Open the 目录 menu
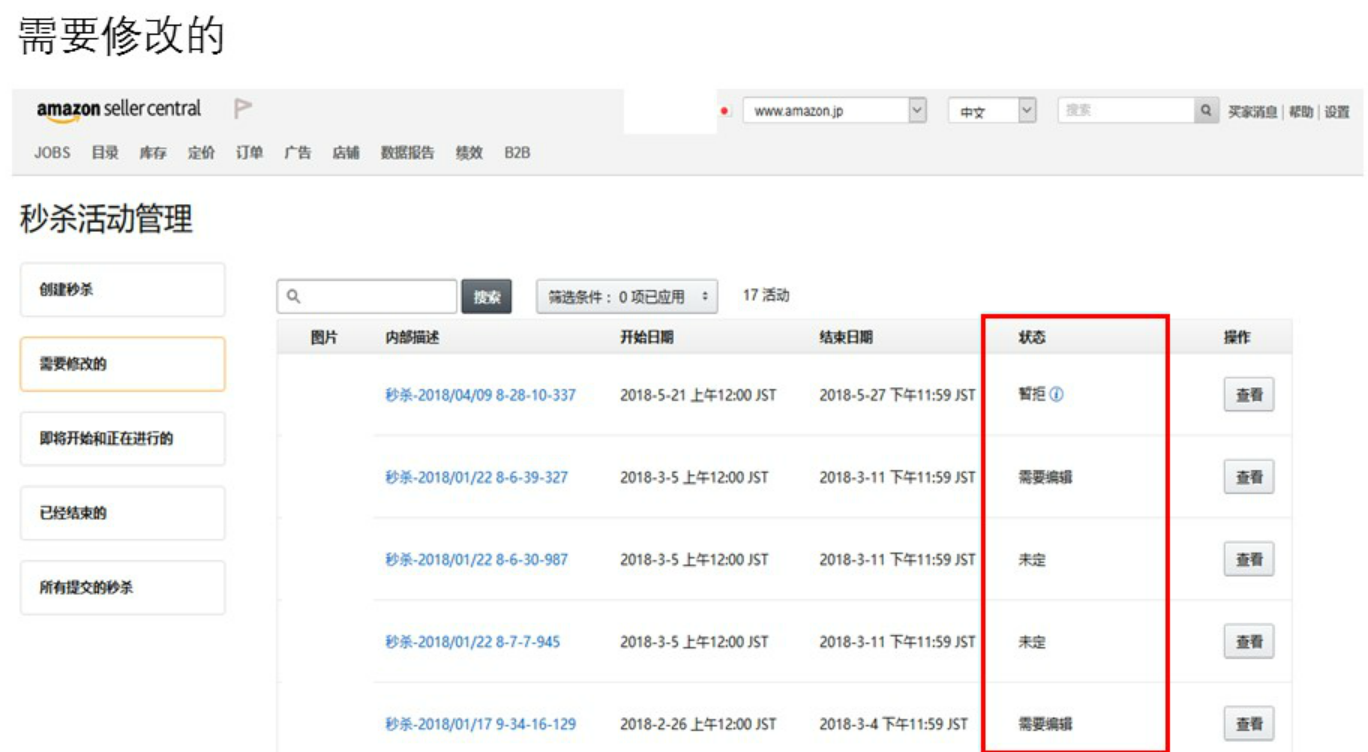 105,153
